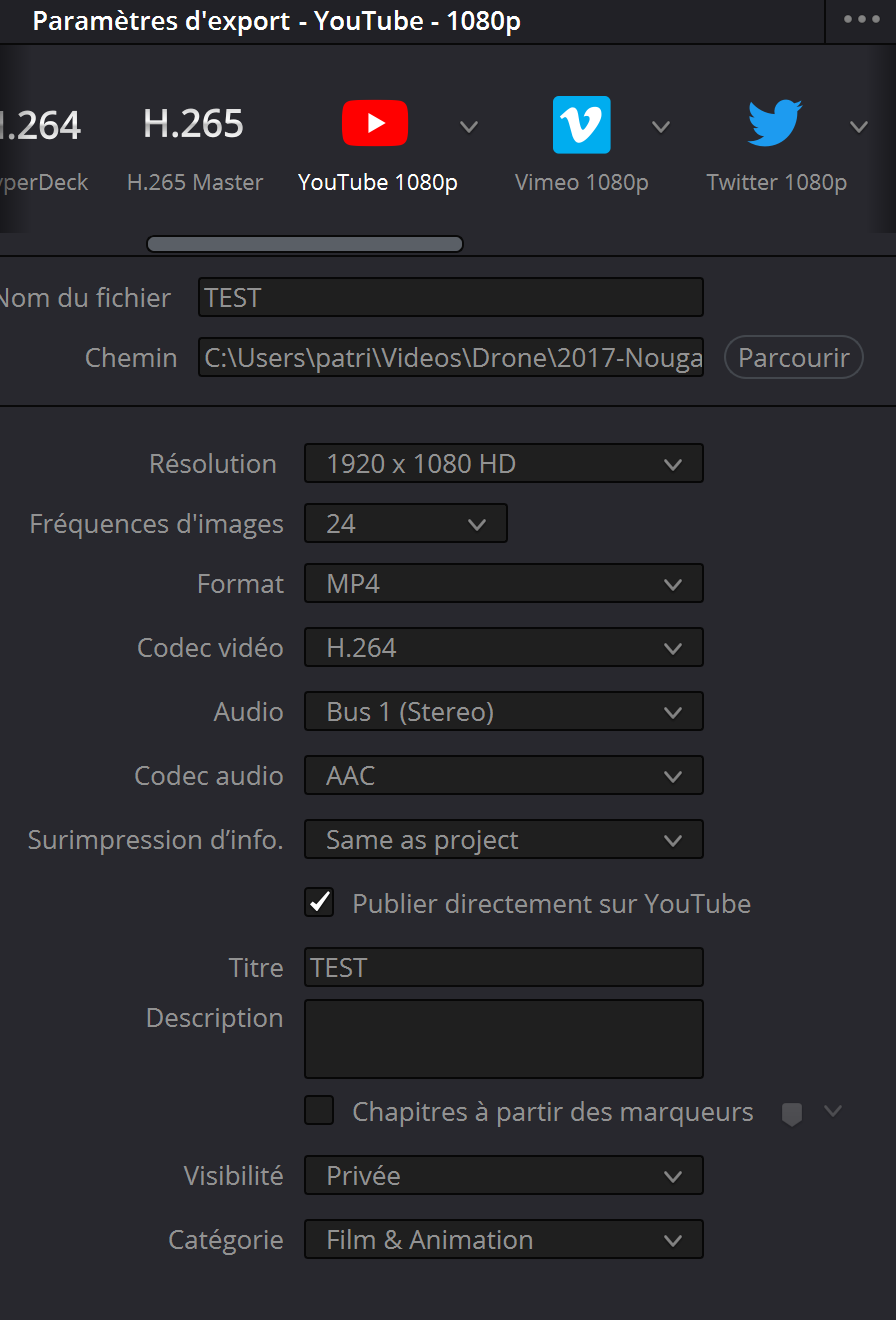Uncheck Publier directement sur YouTube
Screen dimensions: 896x1320
click(319, 903)
